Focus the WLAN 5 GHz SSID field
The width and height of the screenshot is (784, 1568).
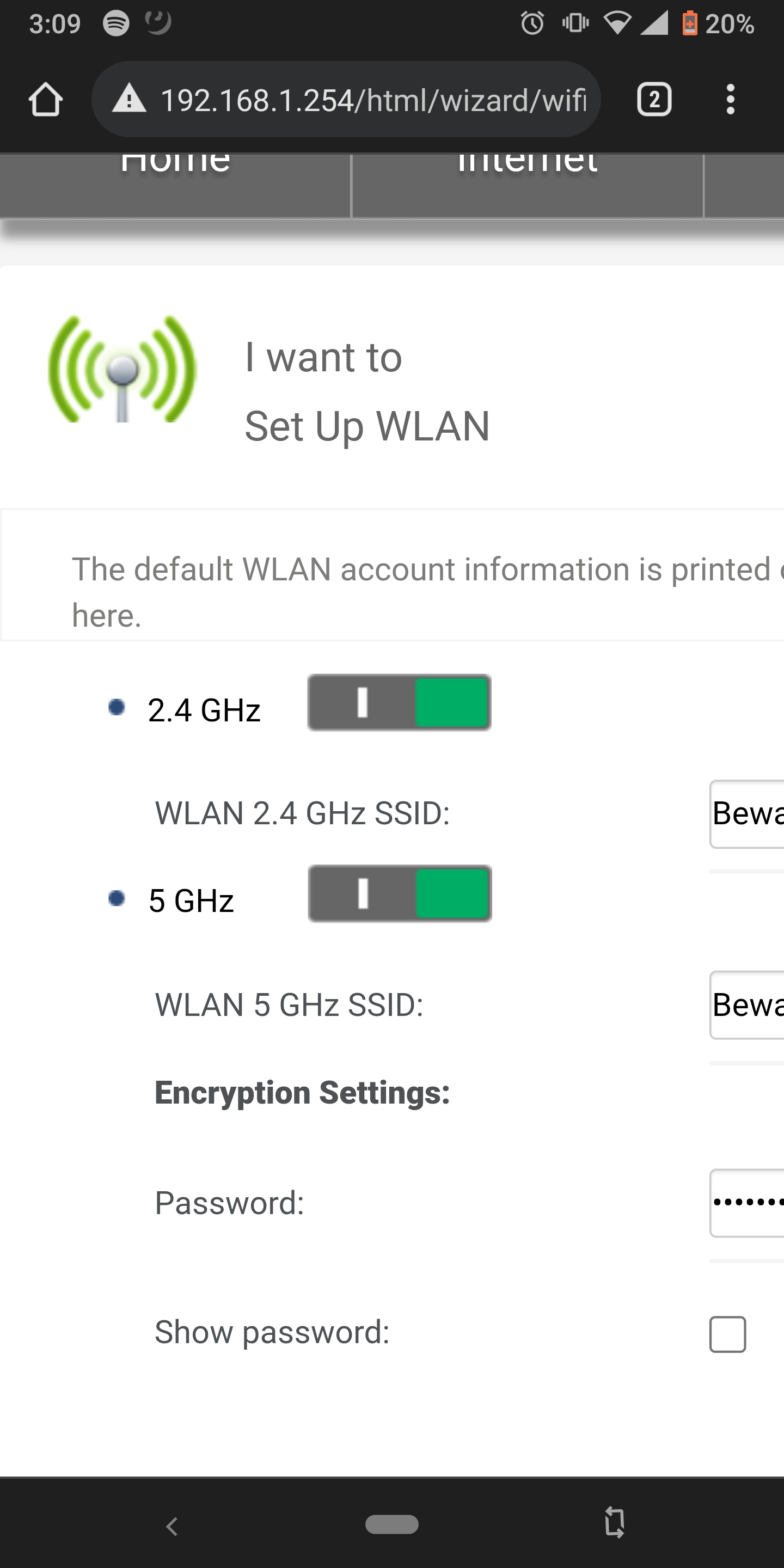pos(747,1005)
